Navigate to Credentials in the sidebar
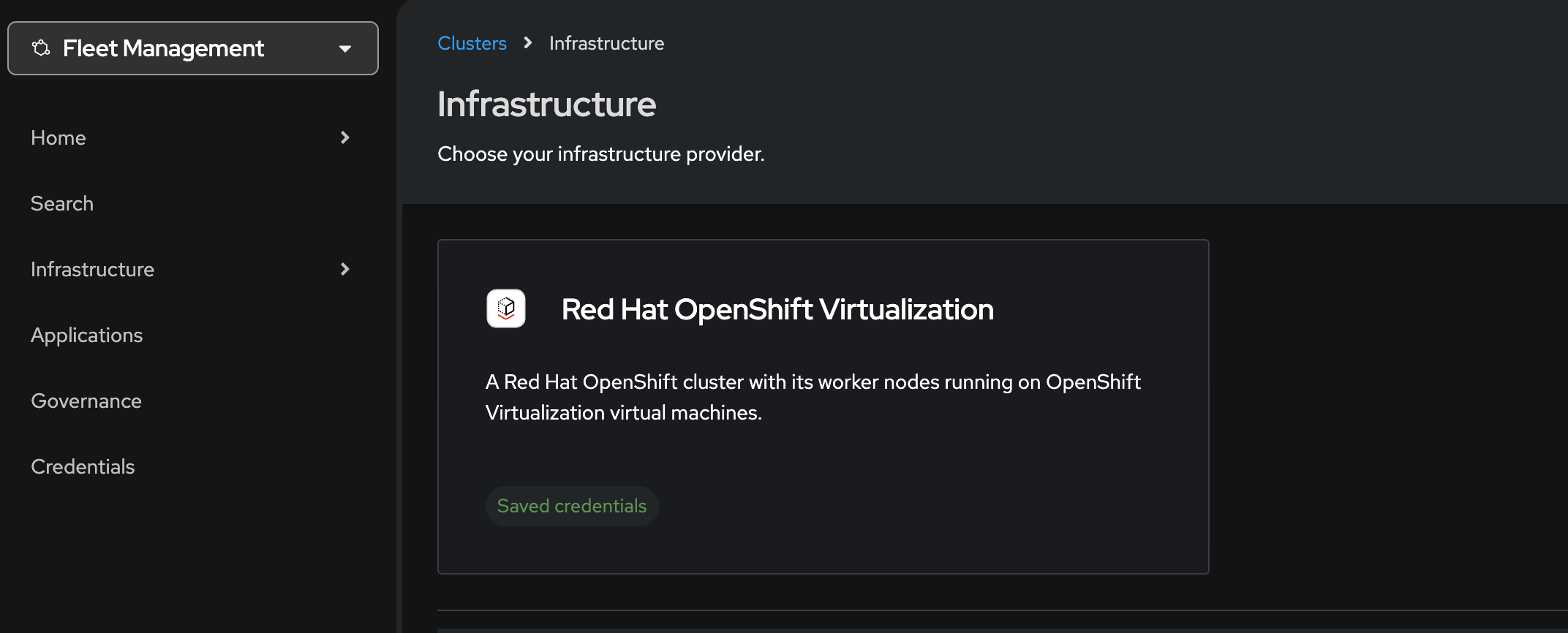This screenshot has width=1568, height=633. point(83,467)
